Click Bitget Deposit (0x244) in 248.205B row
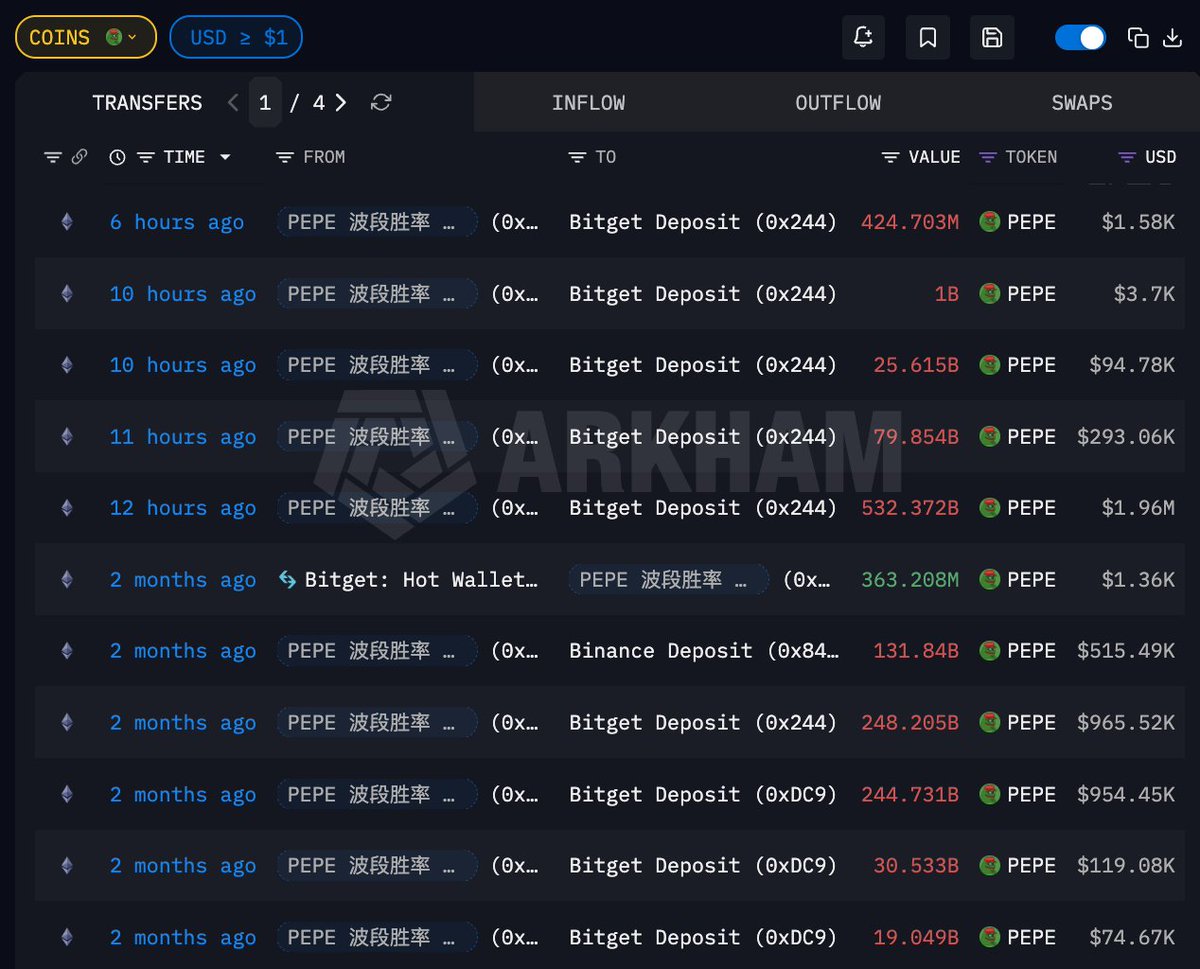The image size is (1200, 969). tap(703, 723)
